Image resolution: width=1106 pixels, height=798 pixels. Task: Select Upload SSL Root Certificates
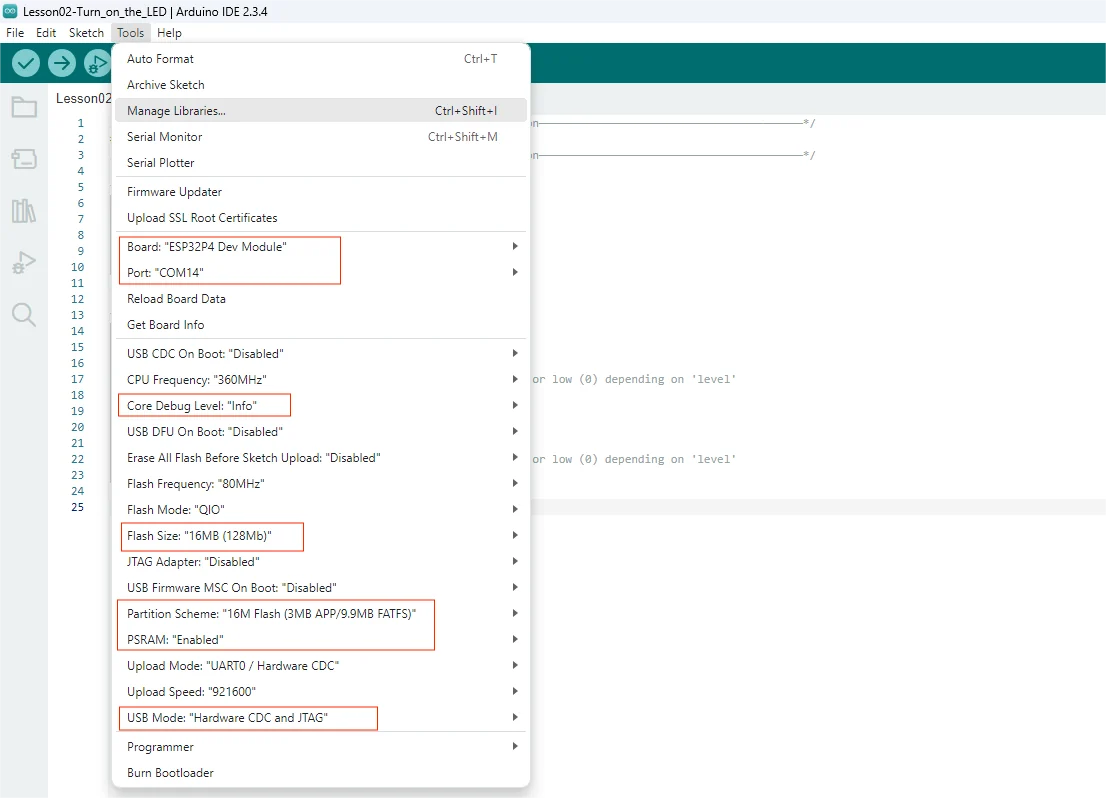(321, 218)
